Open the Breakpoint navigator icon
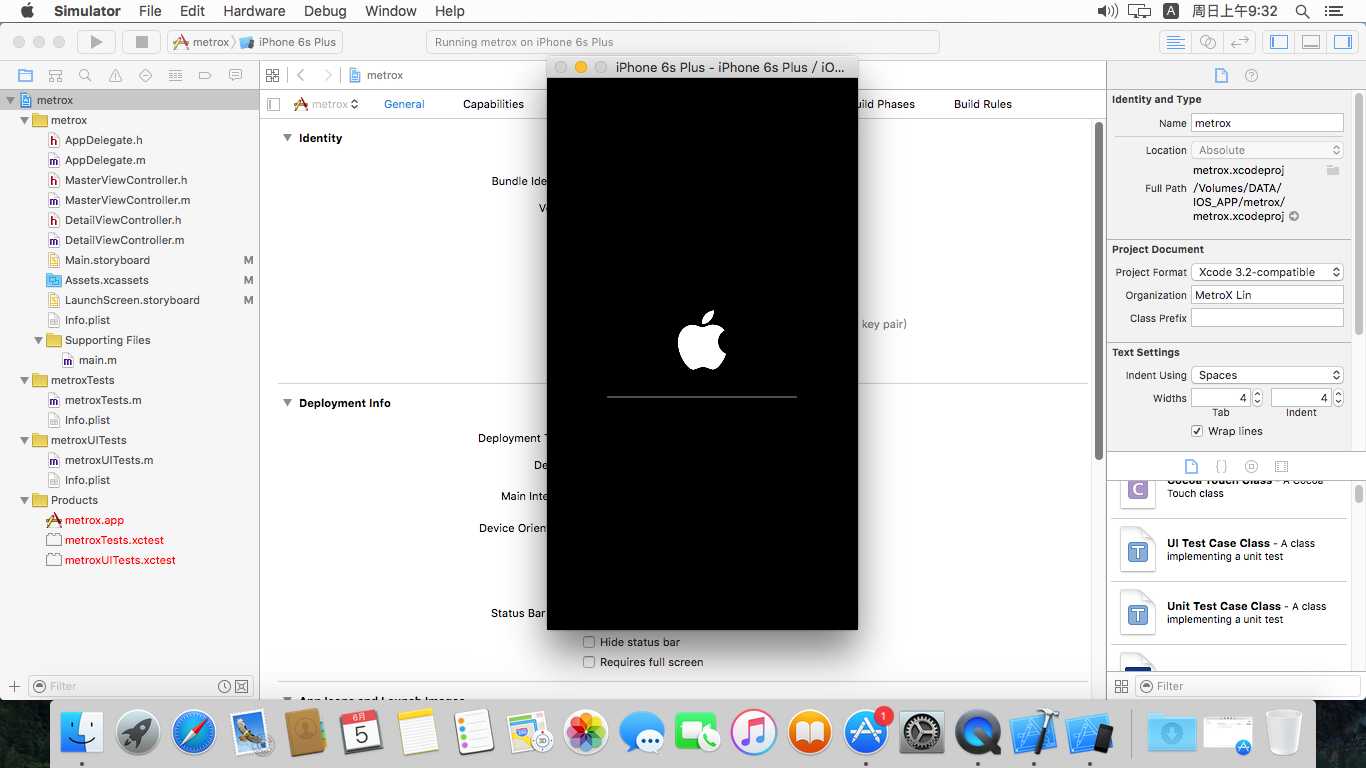 point(205,75)
